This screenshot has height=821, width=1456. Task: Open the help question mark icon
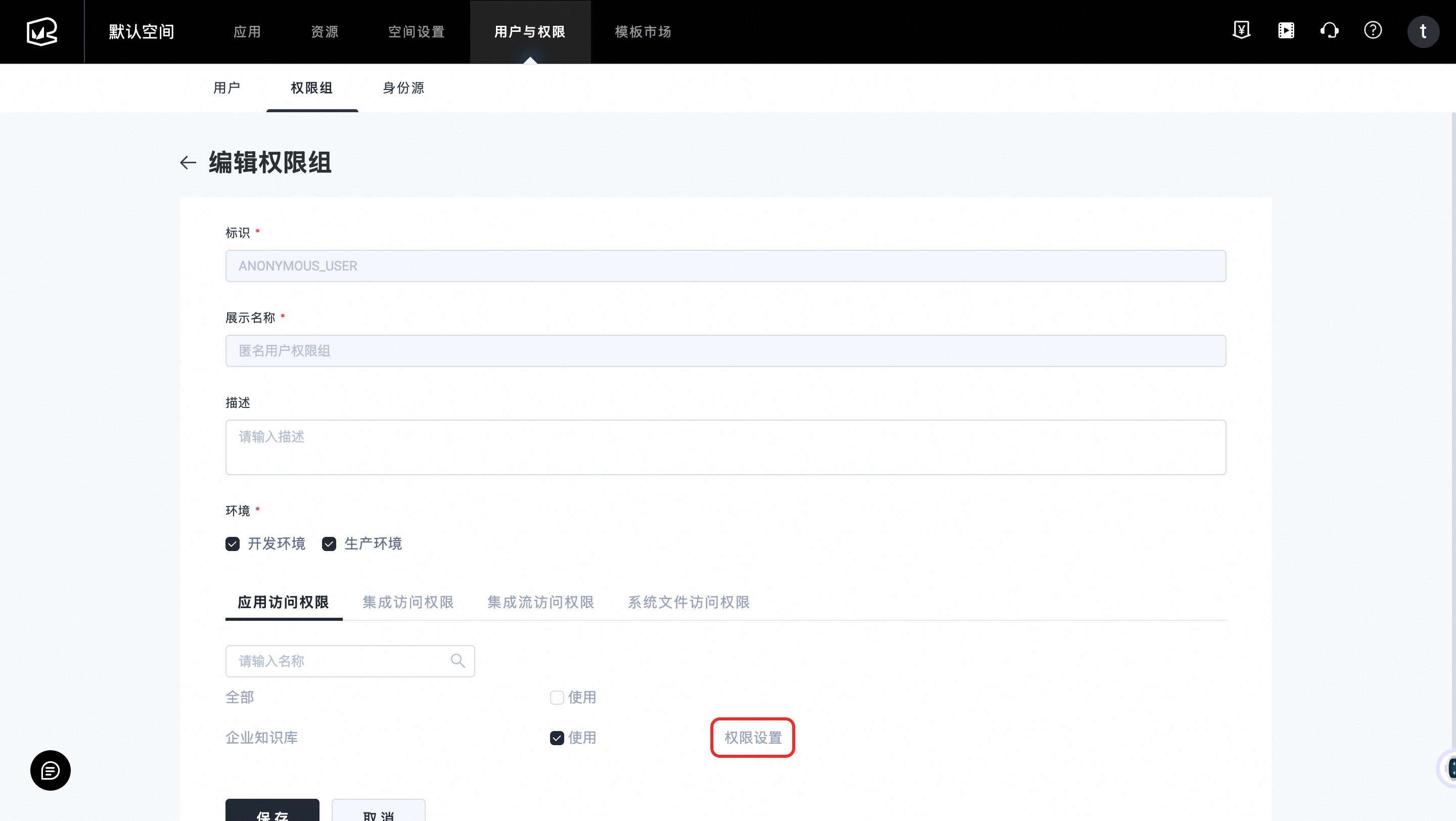[1373, 30]
